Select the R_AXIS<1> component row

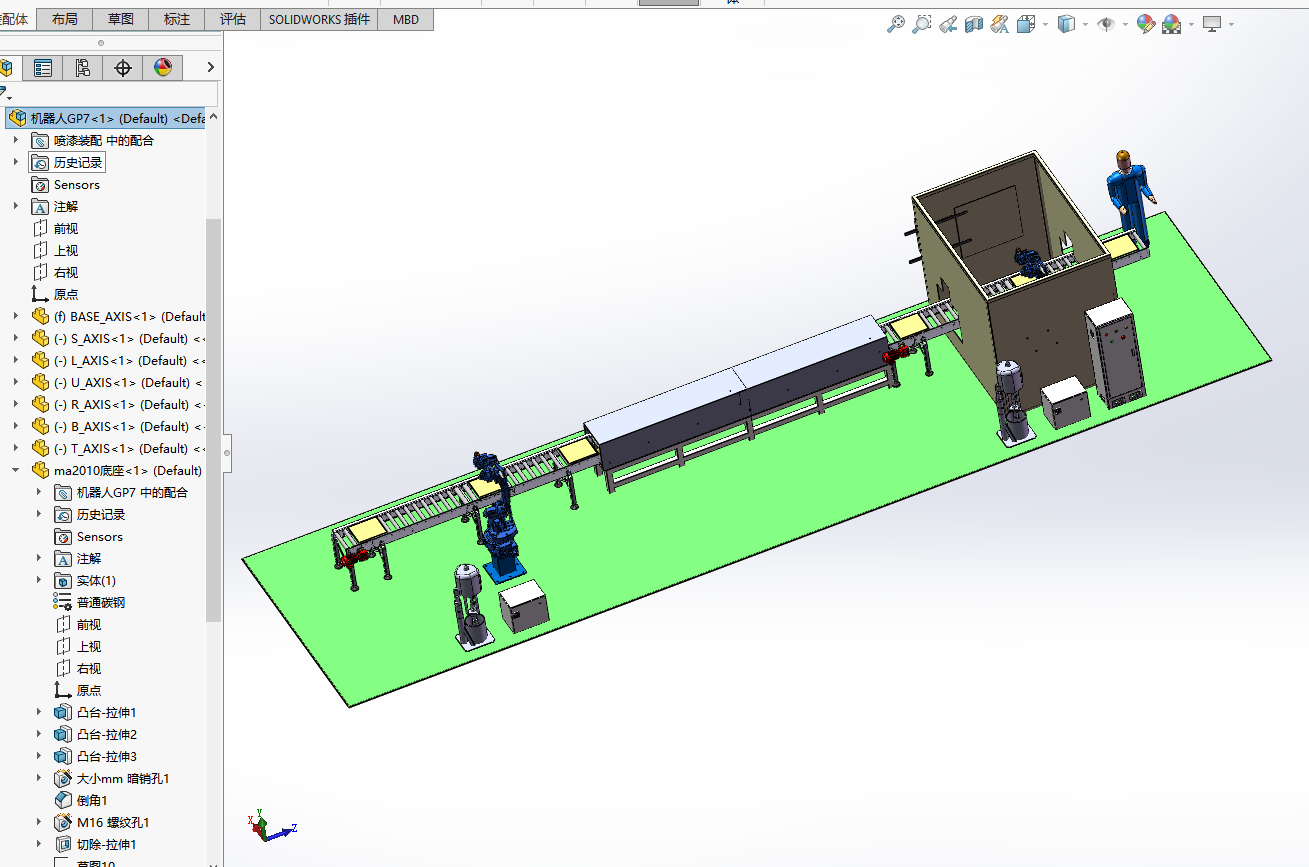[x=118, y=404]
